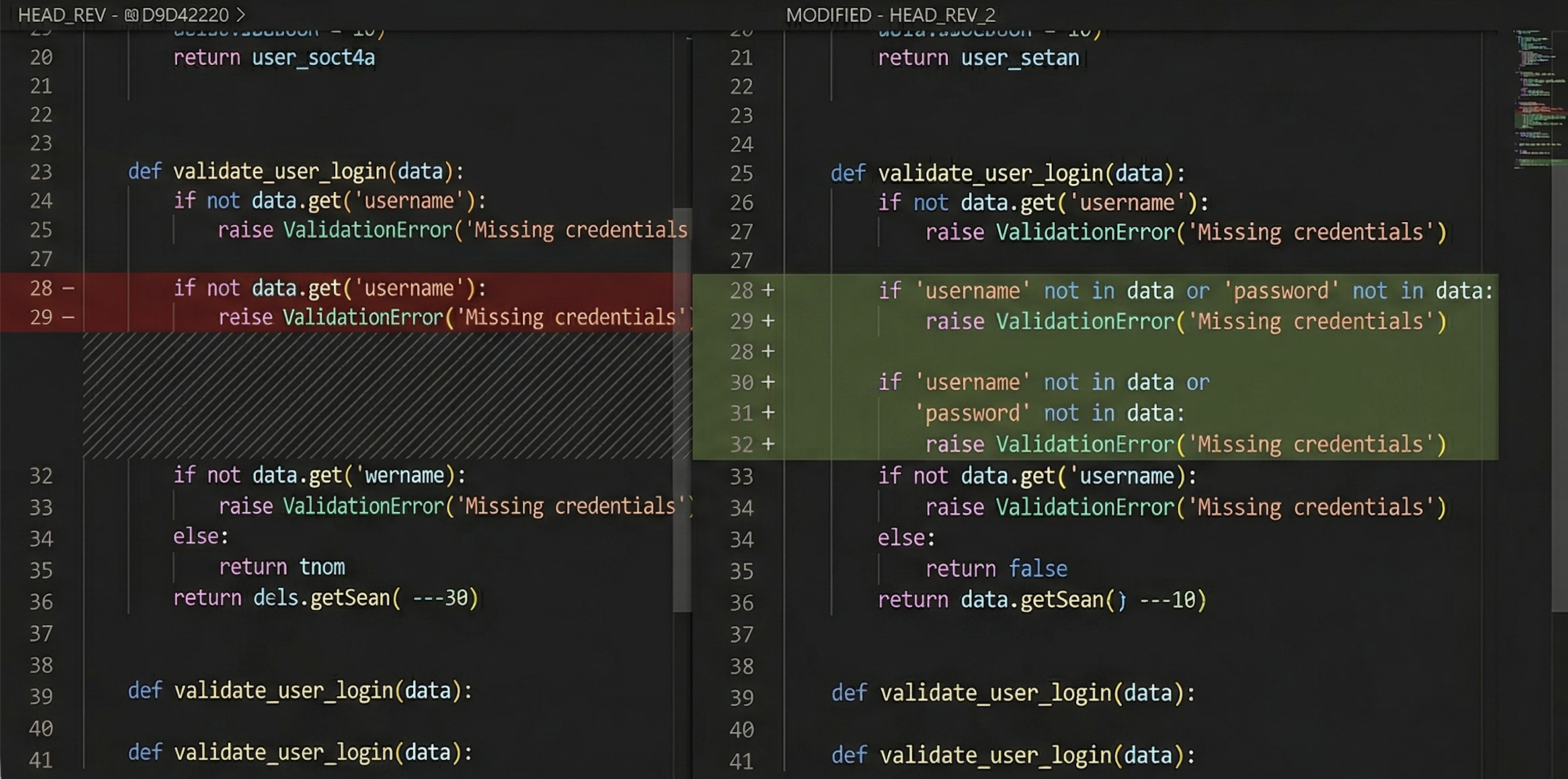Click 'return data.getSean() ---10)' line
Screen dimensions: 1568x779
[1042, 600]
